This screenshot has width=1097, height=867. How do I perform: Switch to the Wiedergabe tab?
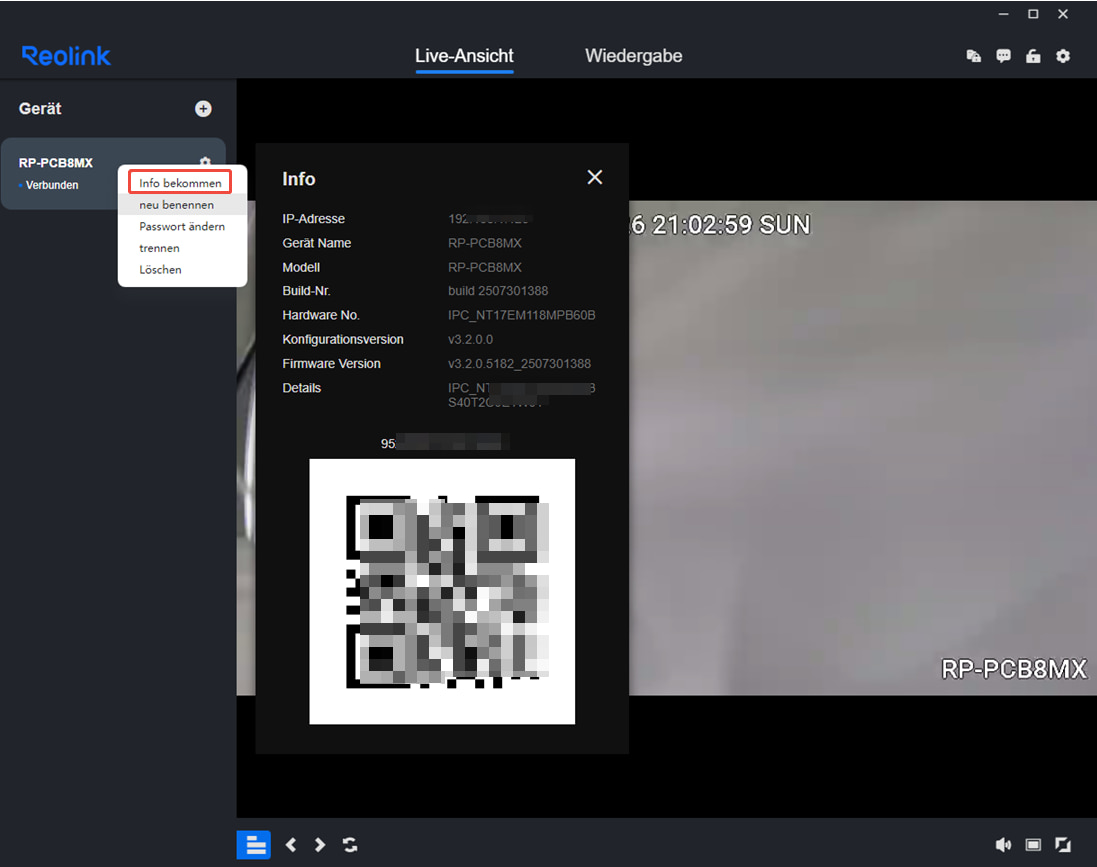(x=634, y=56)
